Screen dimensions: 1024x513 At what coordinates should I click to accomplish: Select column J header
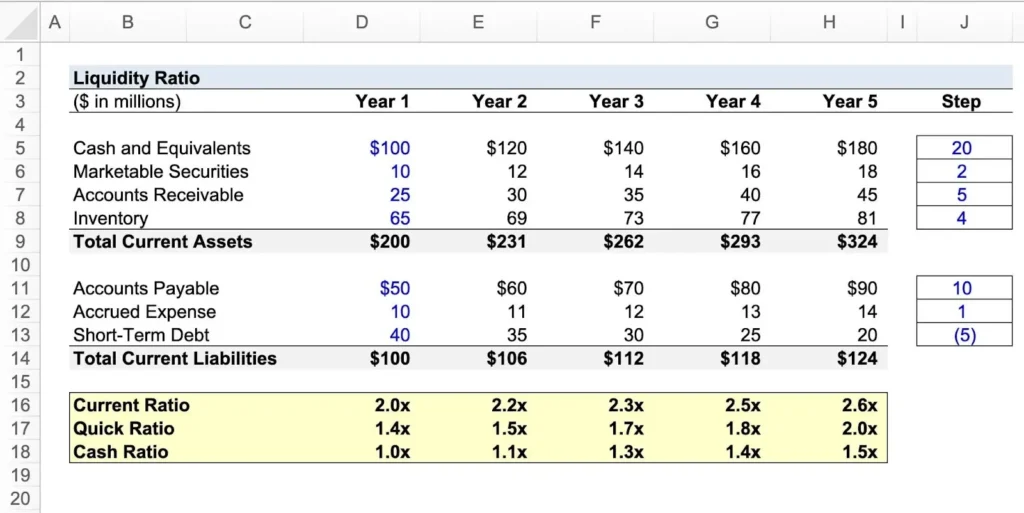coord(961,22)
